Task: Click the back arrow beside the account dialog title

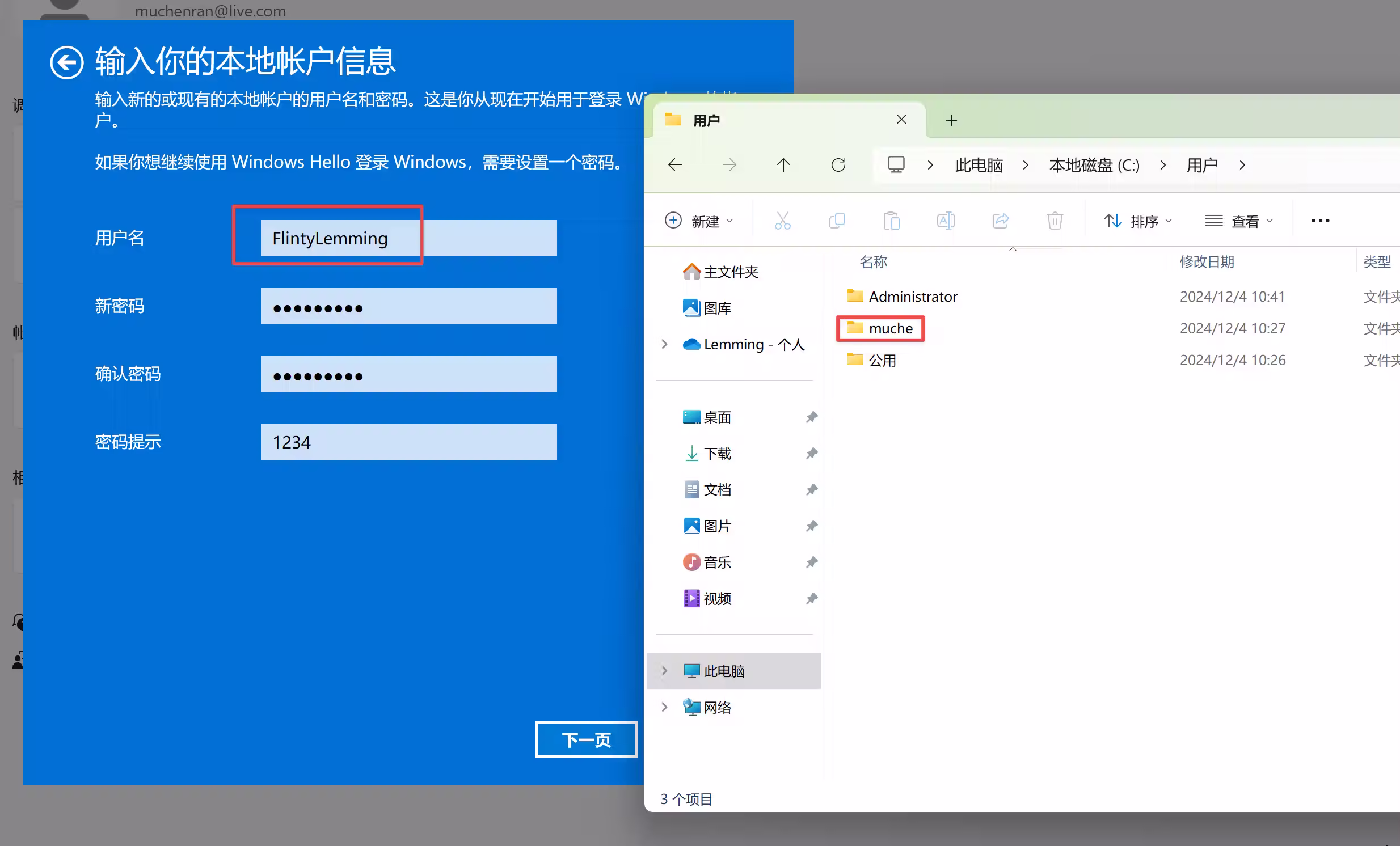Action: [x=66, y=62]
